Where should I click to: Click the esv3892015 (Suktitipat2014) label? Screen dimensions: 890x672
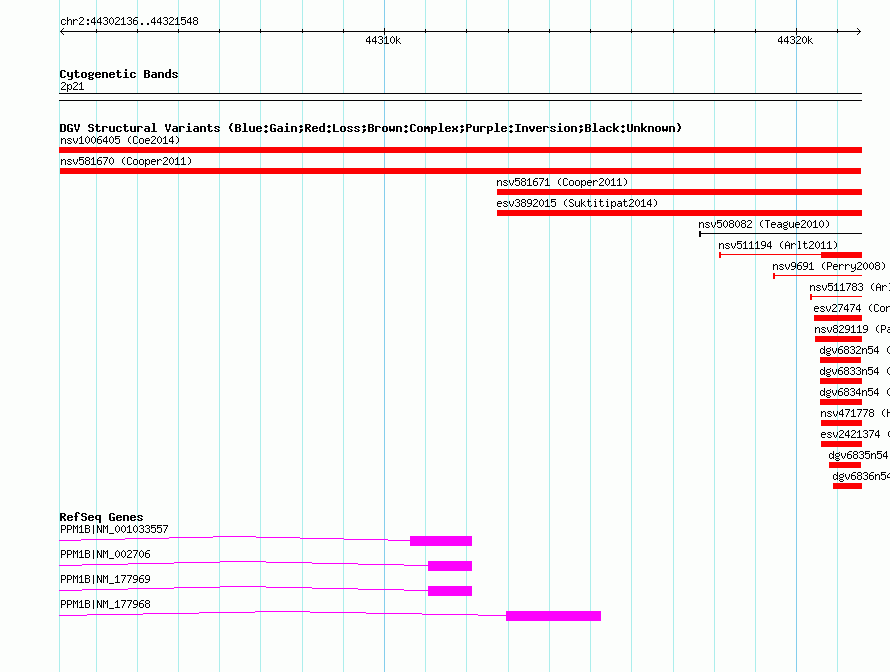pos(577,203)
